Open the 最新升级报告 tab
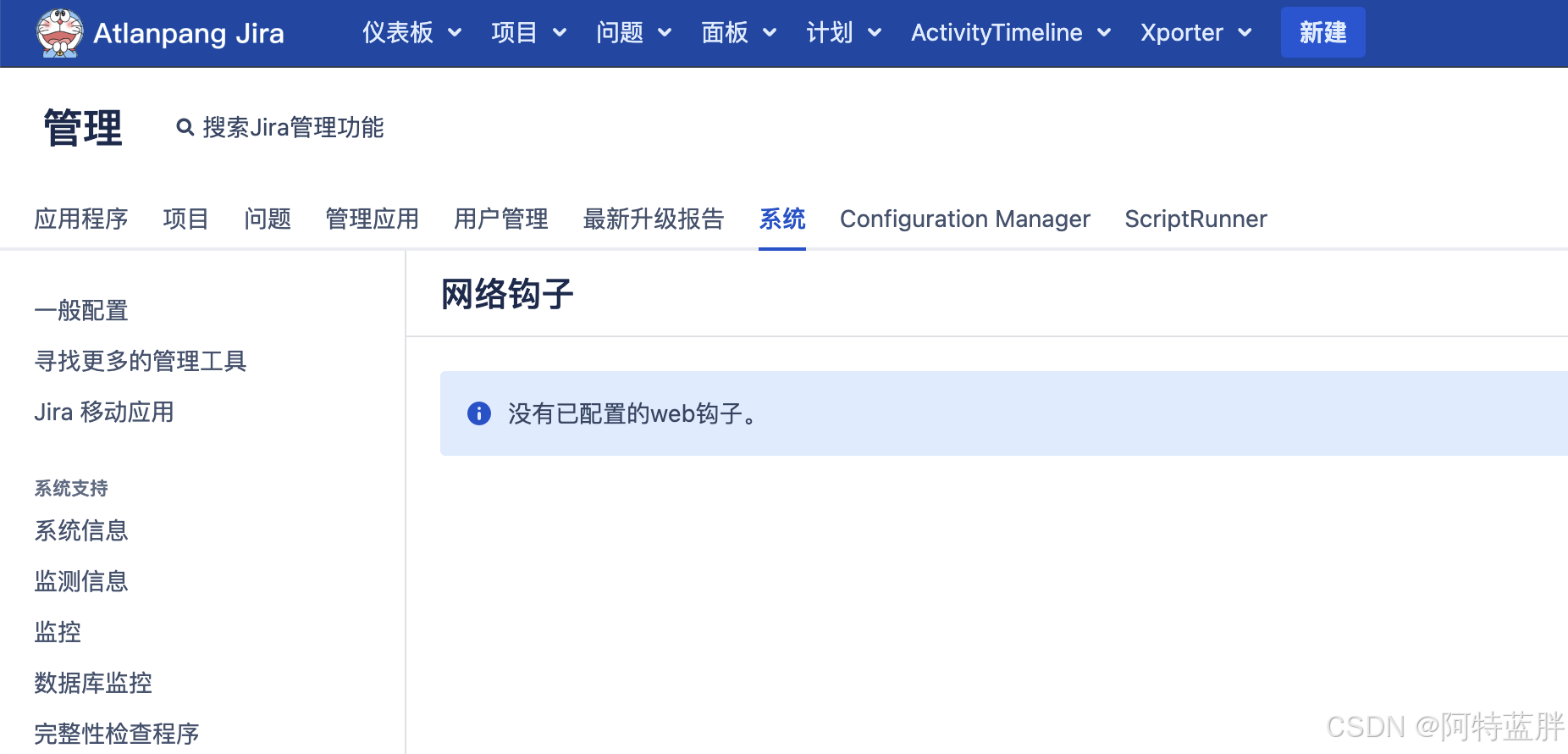Viewport: 1568px width, 754px height. point(654,219)
